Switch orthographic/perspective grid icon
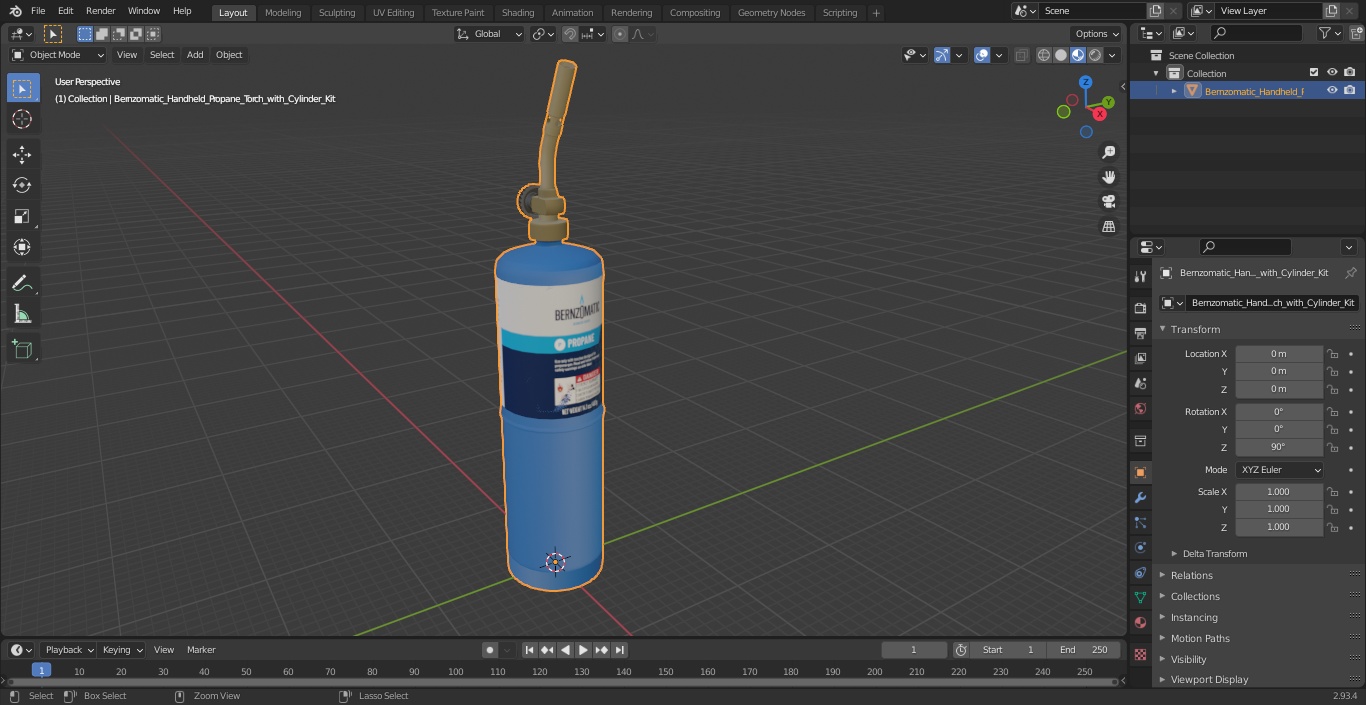Viewport: 1366px width, 705px height. [x=1108, y=226]
